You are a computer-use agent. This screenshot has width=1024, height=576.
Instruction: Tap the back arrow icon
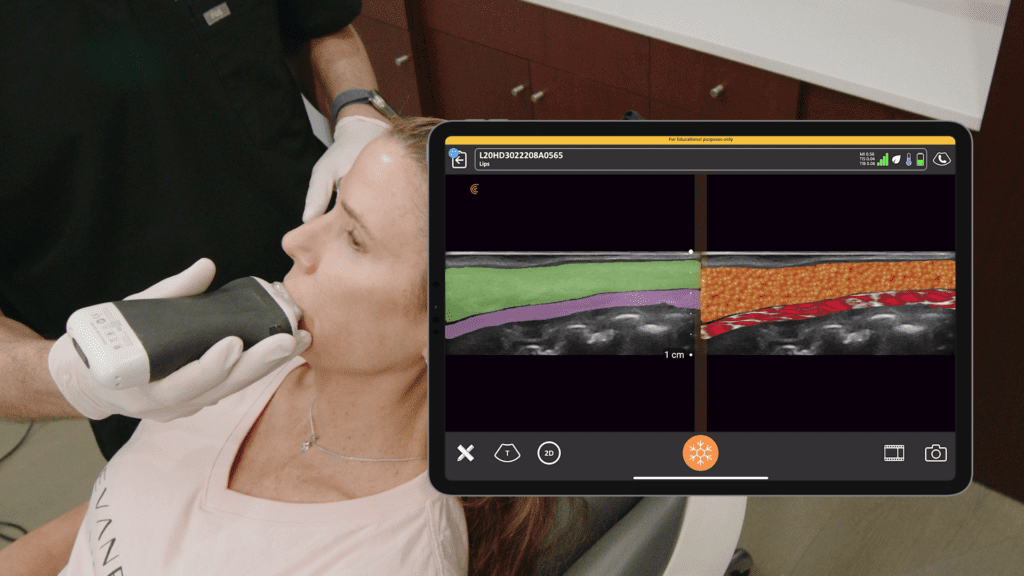(x=459, y=159)
